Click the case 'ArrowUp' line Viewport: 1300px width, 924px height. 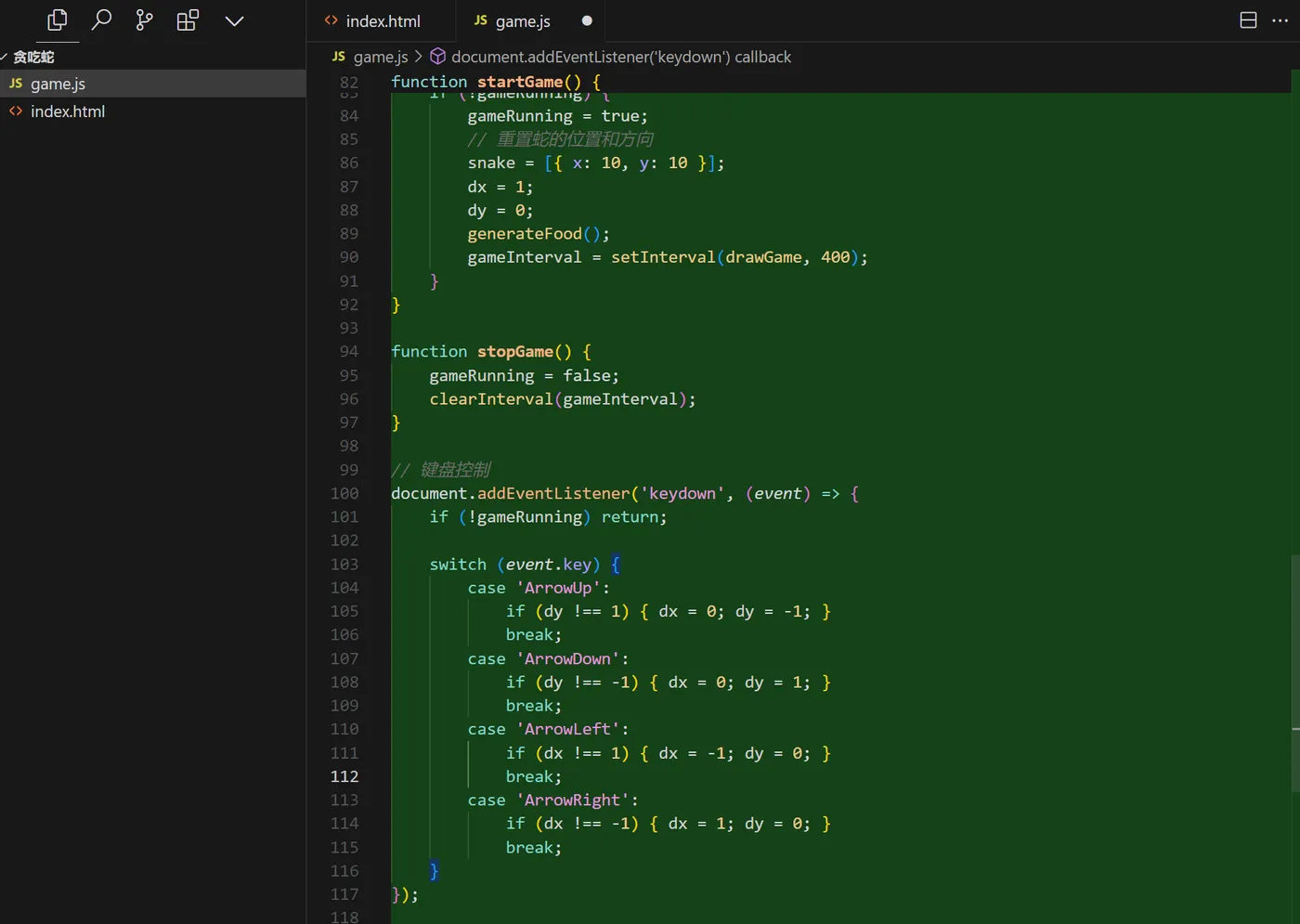539,588
